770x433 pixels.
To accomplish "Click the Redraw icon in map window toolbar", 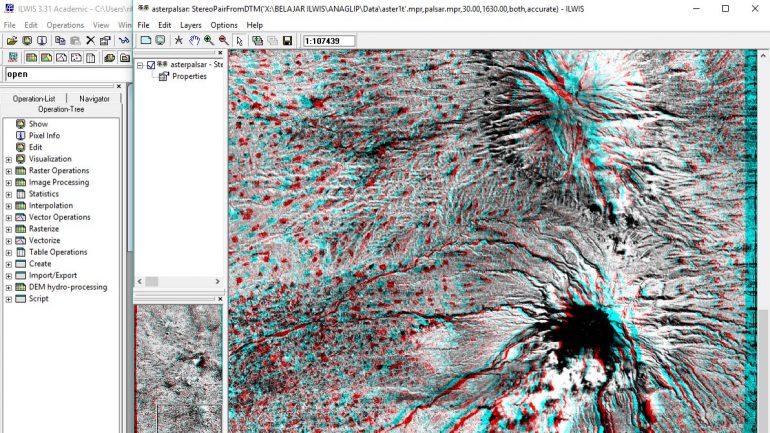I will [x=161, y=41].
